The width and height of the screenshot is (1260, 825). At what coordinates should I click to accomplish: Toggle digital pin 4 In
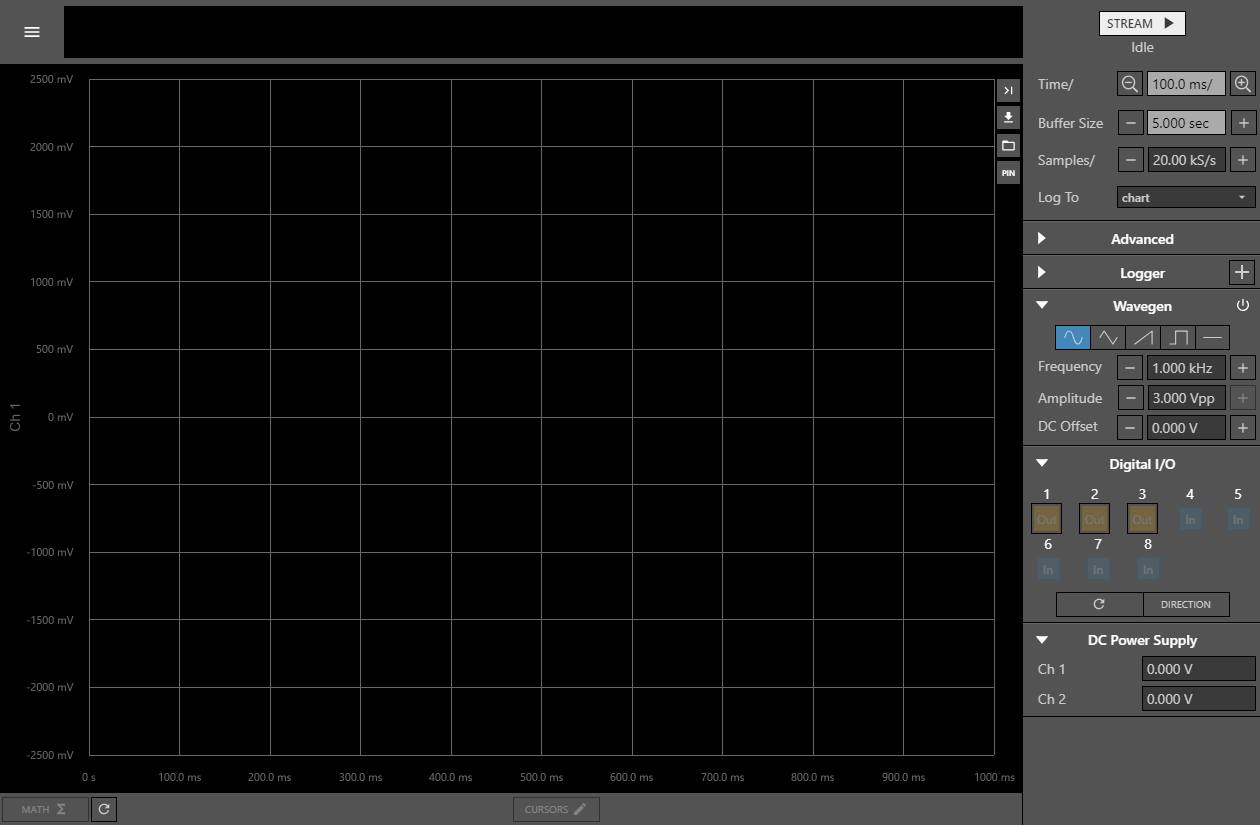(1190, 519)
